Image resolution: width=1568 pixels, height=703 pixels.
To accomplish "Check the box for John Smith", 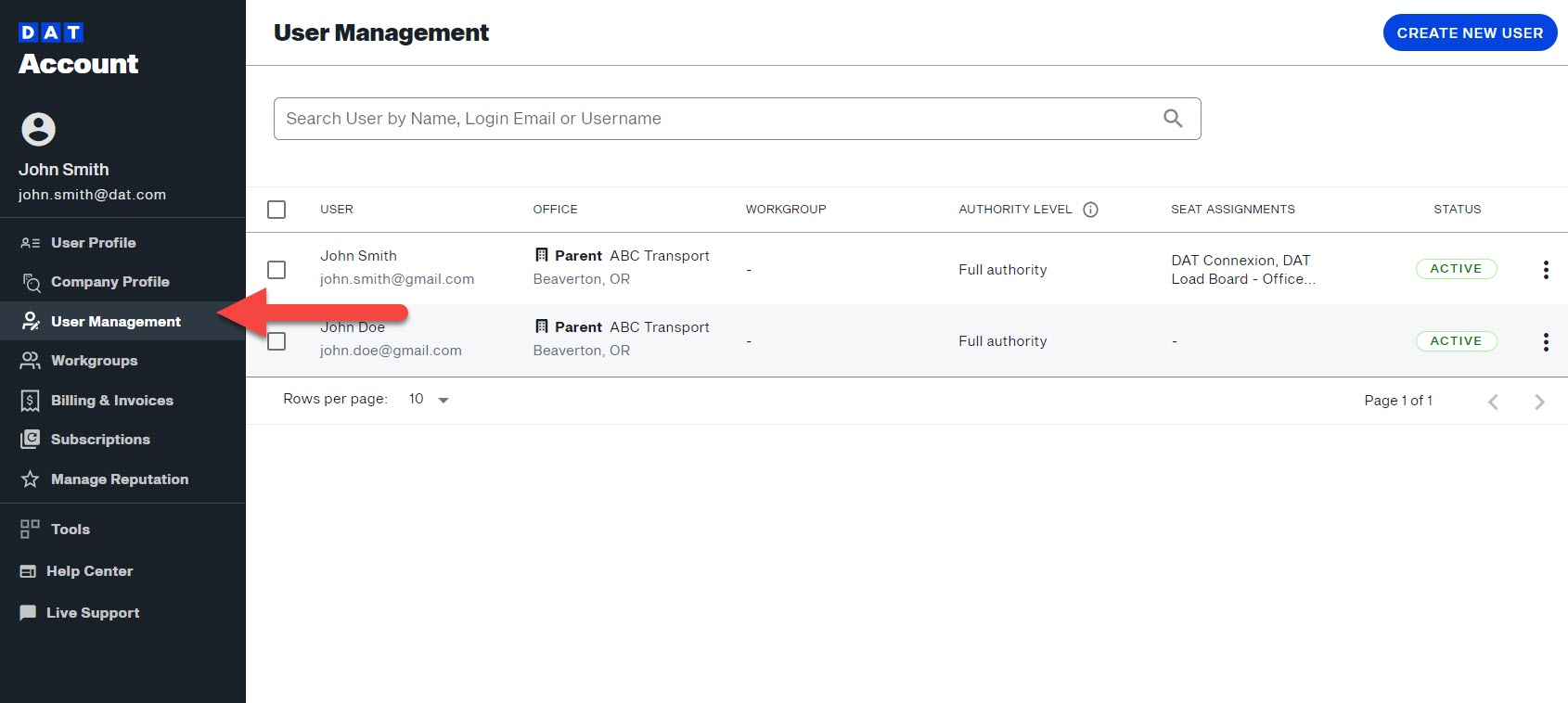I will [276, 270].
